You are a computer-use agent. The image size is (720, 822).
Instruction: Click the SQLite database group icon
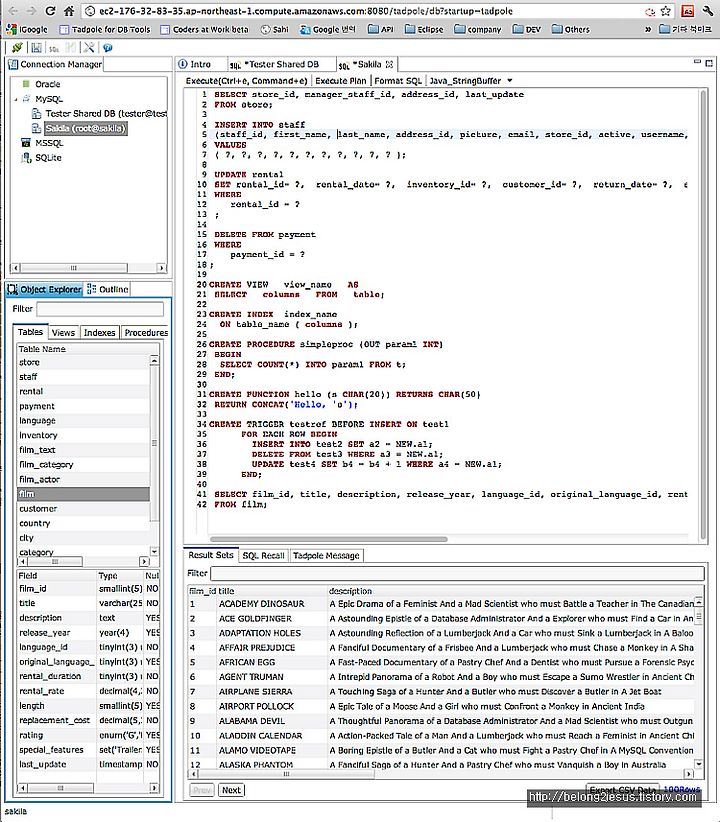(26, 157)
